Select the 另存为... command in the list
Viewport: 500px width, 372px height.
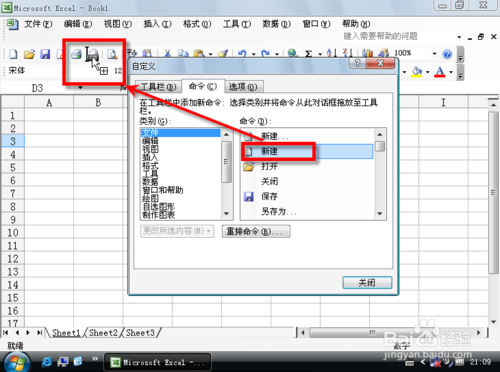(x=307, y=211)
